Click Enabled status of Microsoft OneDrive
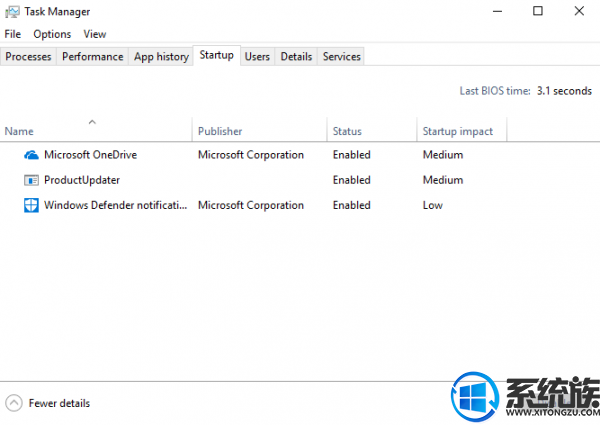 (x=352, y=155)
